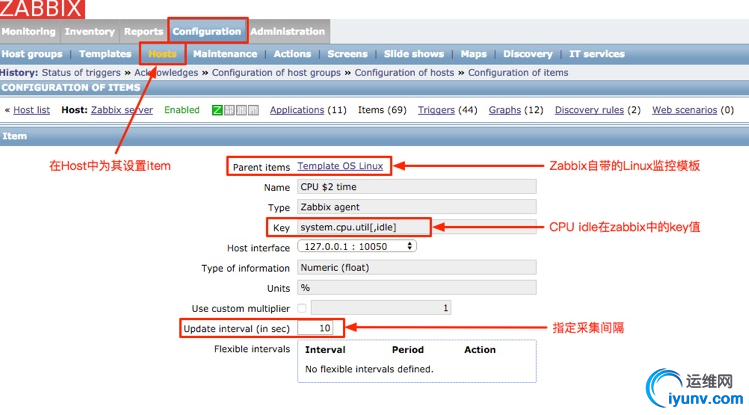Click Type of information 'Numeric (float)' field
The width and height of the screenshot is (749, 415).
(417, 267)
